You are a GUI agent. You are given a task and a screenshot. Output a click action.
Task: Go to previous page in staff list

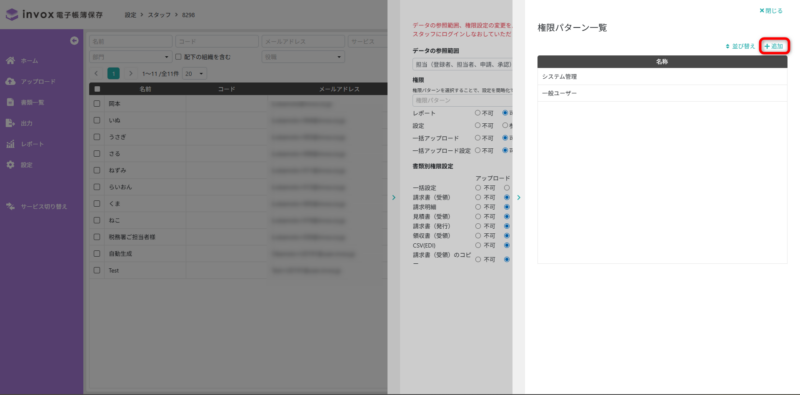click(x=96, y=73)
